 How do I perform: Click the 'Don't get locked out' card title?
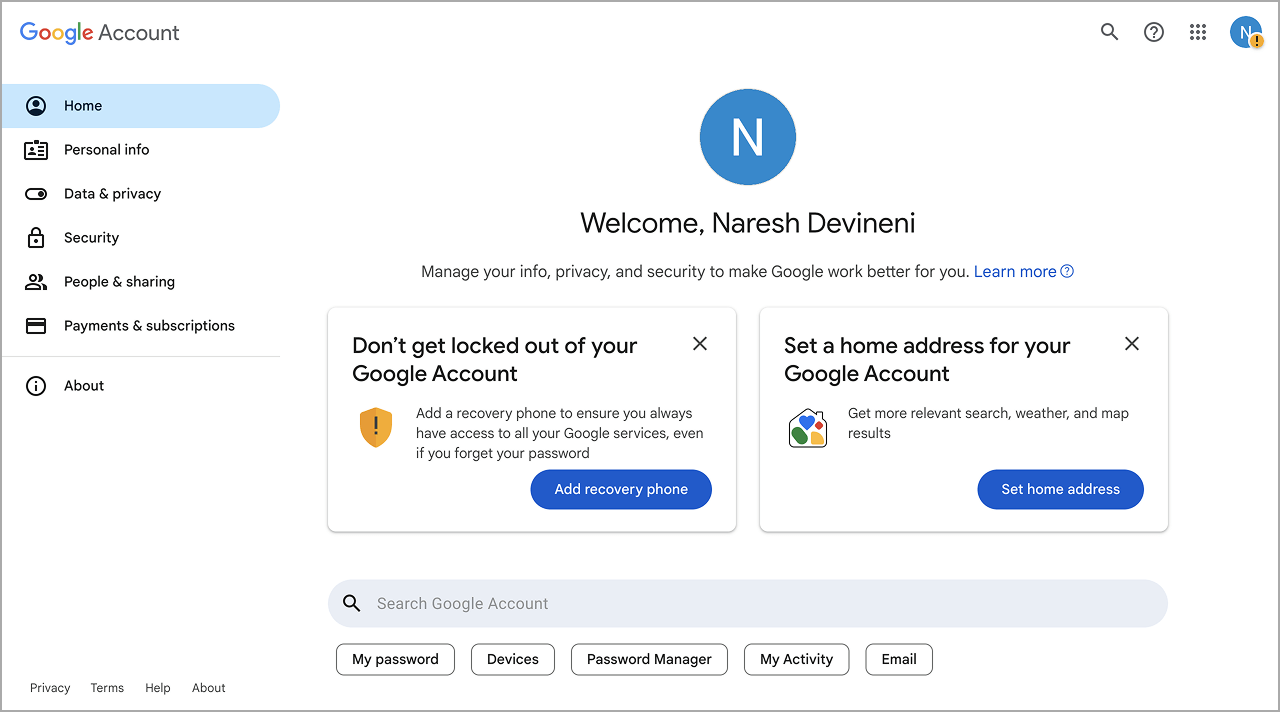click(x=495, y=360)
